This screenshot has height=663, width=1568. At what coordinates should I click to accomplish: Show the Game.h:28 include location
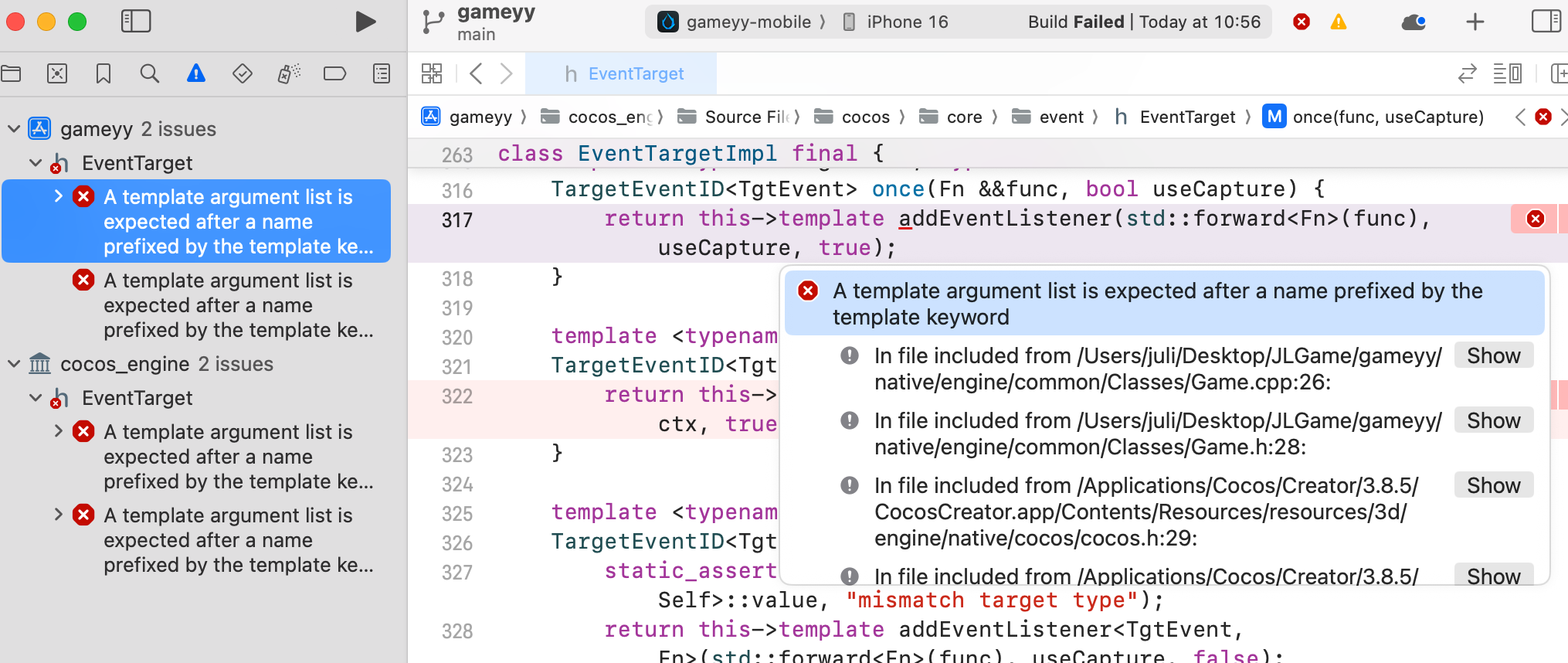click(1493, 421)
